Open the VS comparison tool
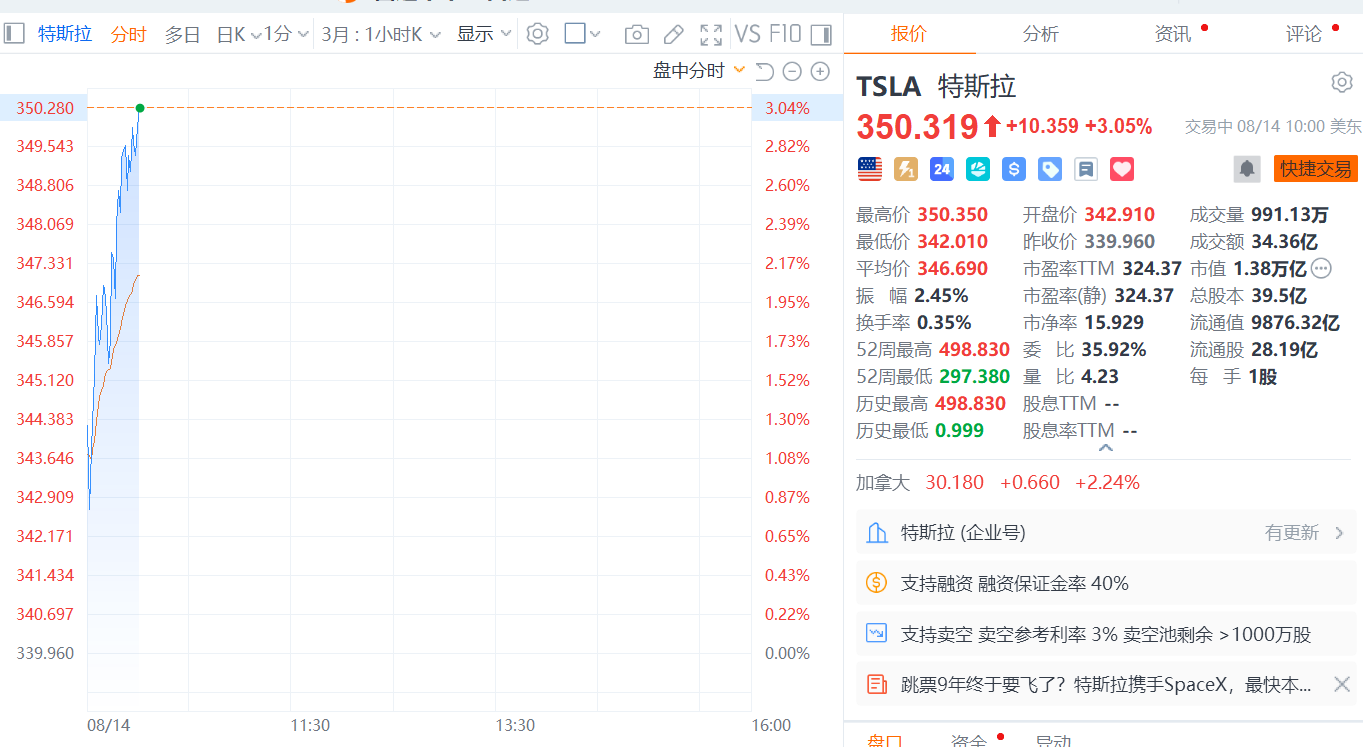 748,34
